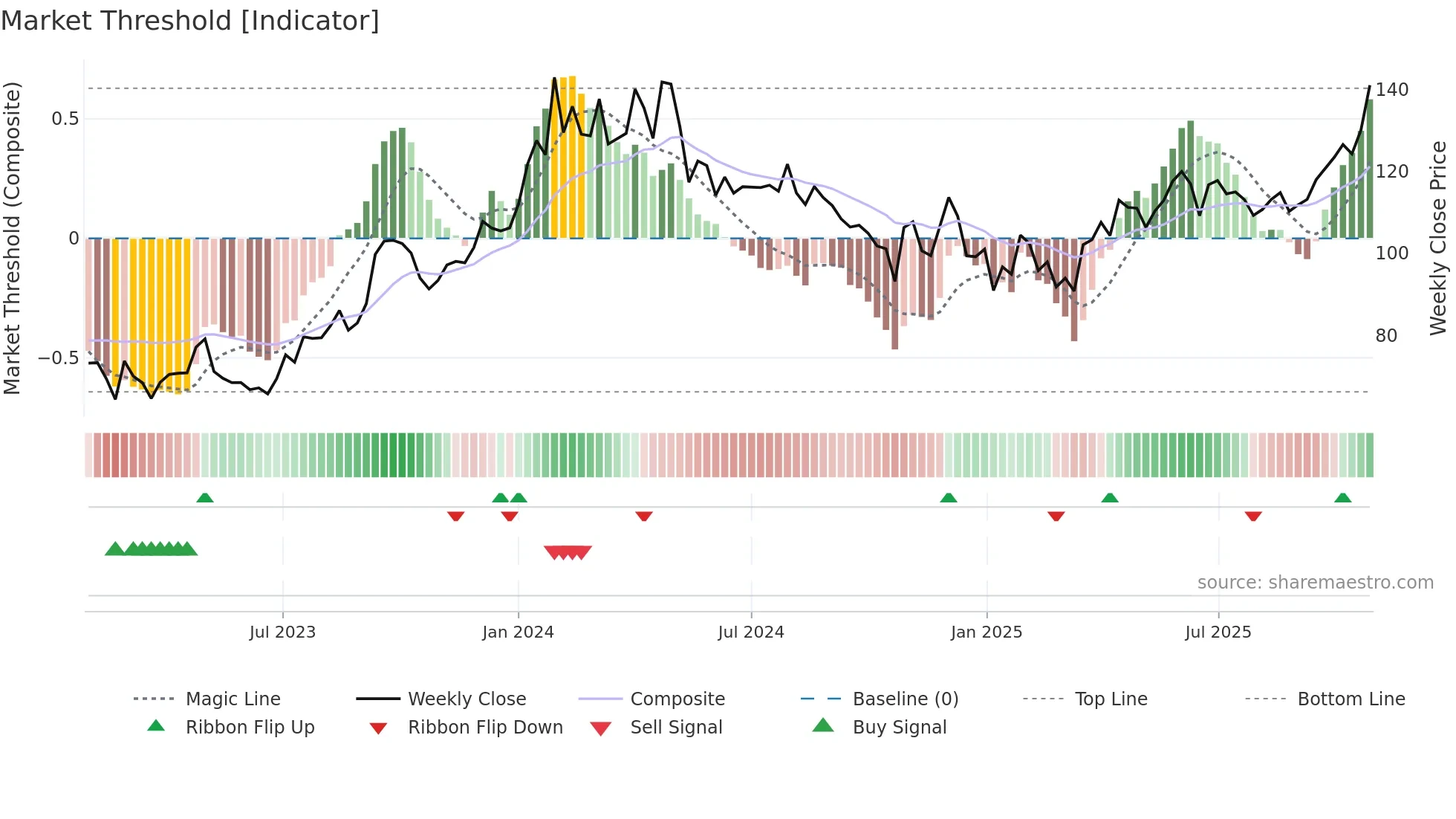Click first Ribbon Flip Up marker before Jul 2023
The width and height of the screenshot is (1456, 819).
(205, 498)
